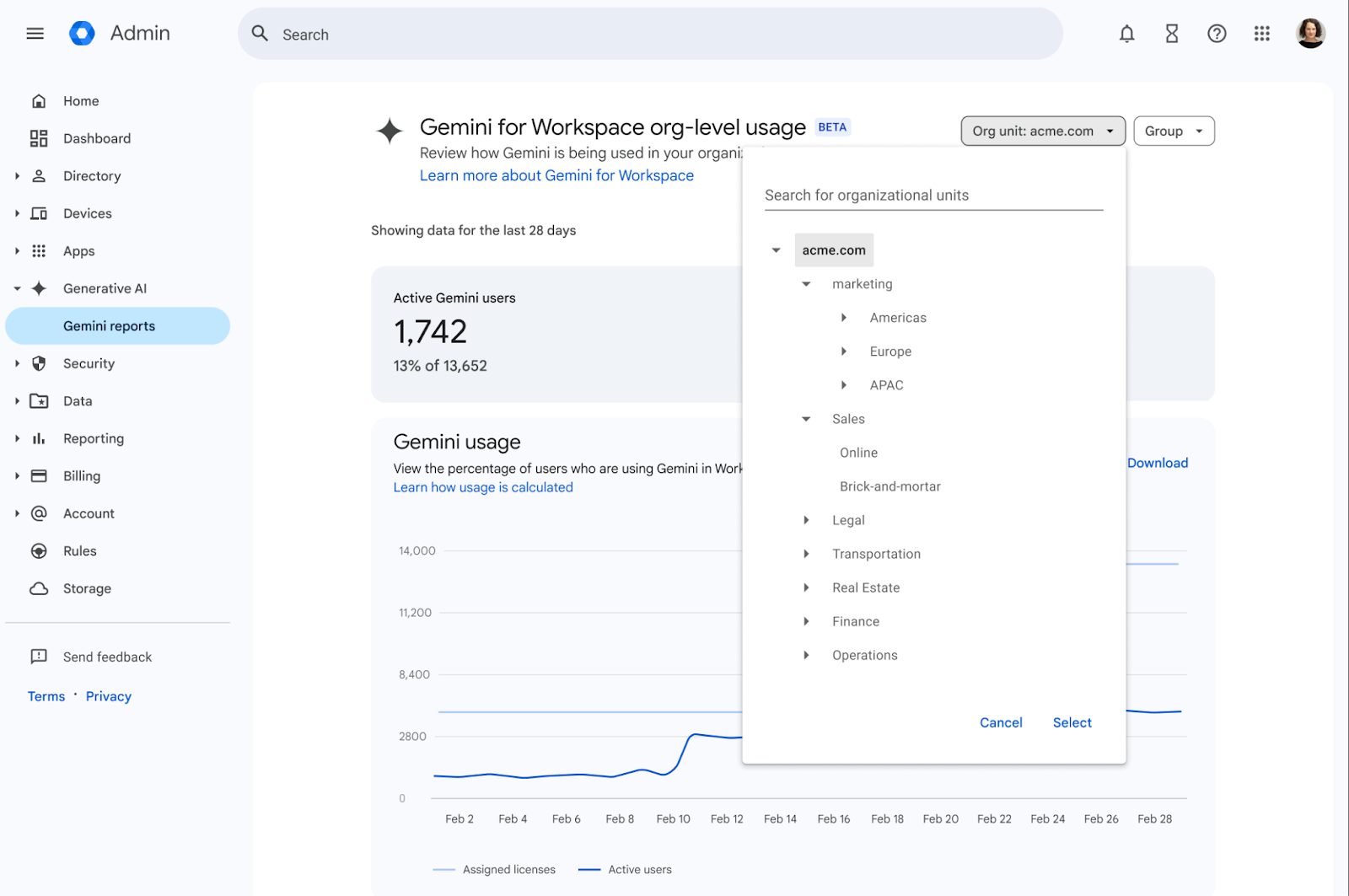Viewport: 1349px width, 896px height.
Task: Select the Online org unit
Action: click(x=858, y=453)
